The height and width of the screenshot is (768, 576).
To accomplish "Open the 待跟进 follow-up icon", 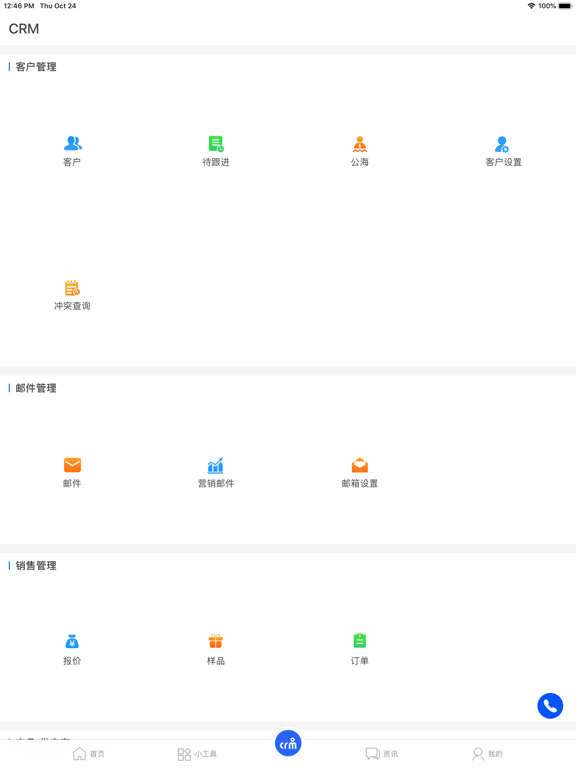I will click(216, 144).
